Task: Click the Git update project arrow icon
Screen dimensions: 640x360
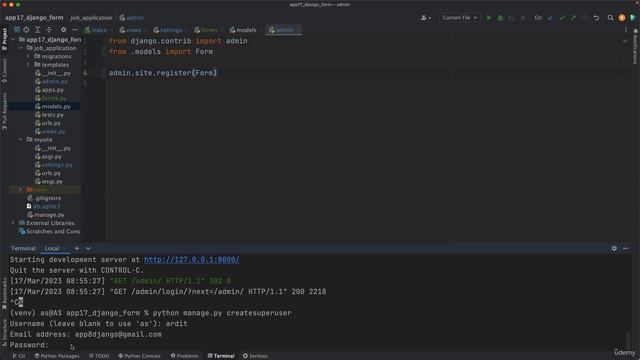Action: pos(551,18)
